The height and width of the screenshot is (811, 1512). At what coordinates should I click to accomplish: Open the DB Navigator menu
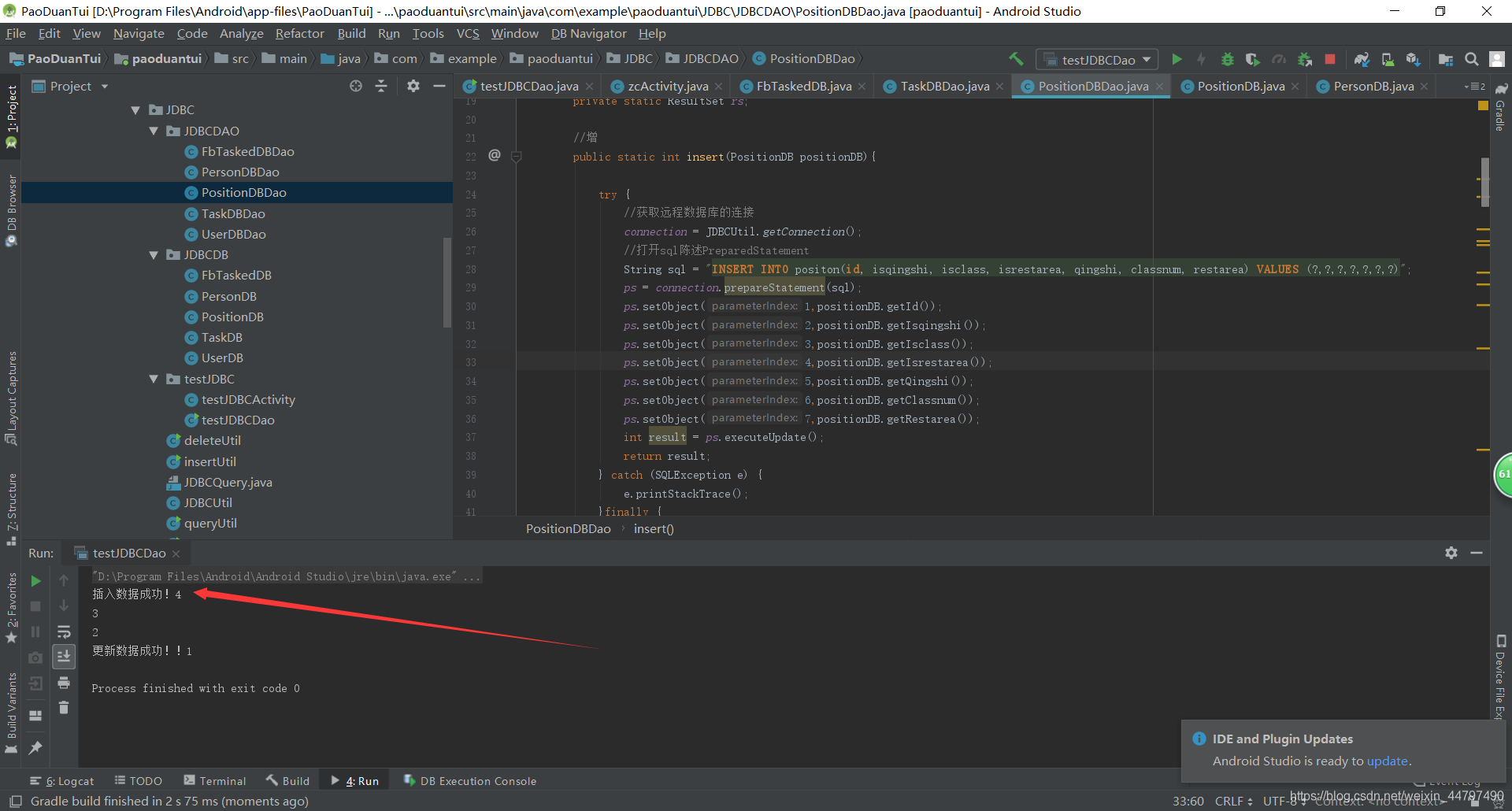pos(588,34)
